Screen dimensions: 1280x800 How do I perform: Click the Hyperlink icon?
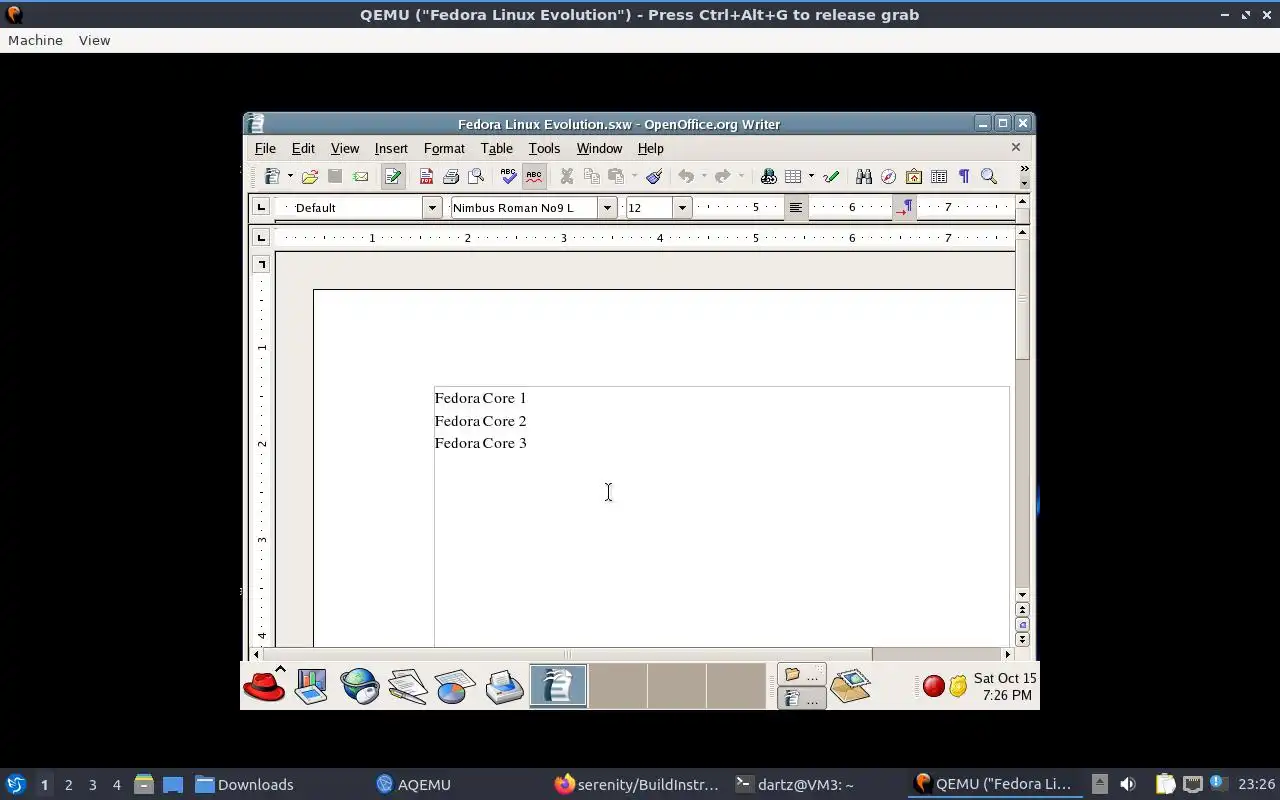tap(768, 177)
